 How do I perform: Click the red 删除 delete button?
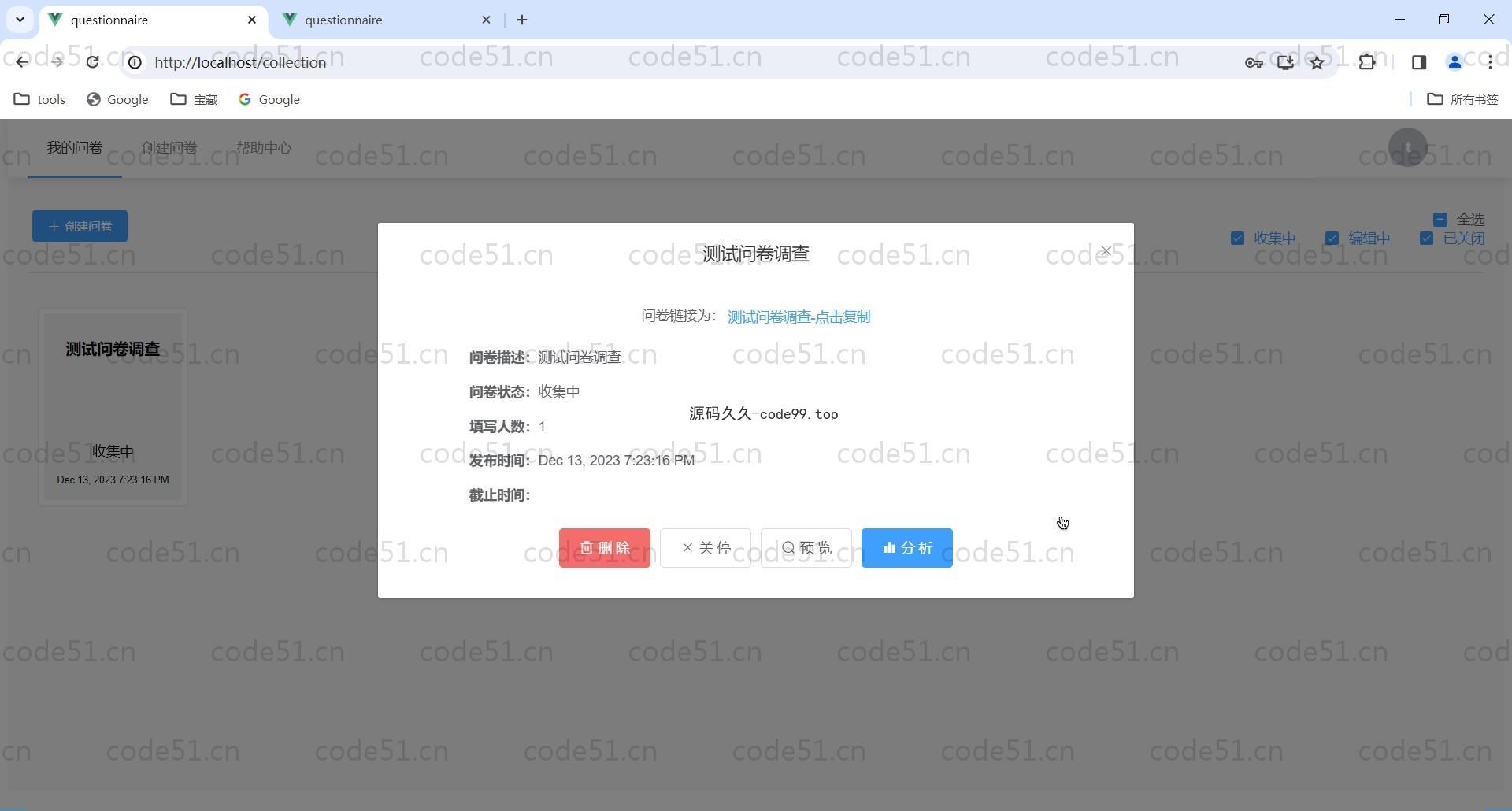tap(604, 548)
